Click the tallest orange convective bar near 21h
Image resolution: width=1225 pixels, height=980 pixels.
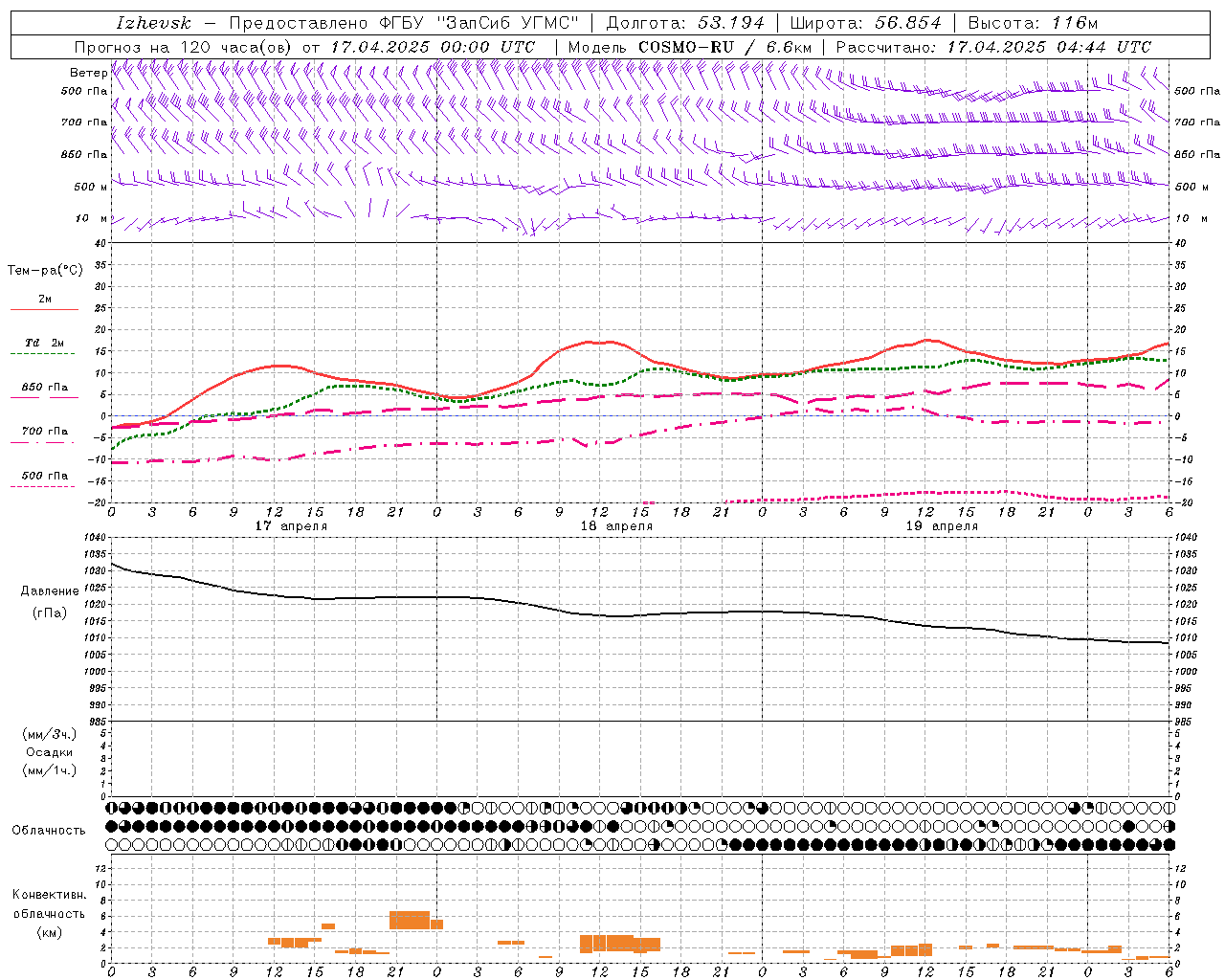click(410, 920)
